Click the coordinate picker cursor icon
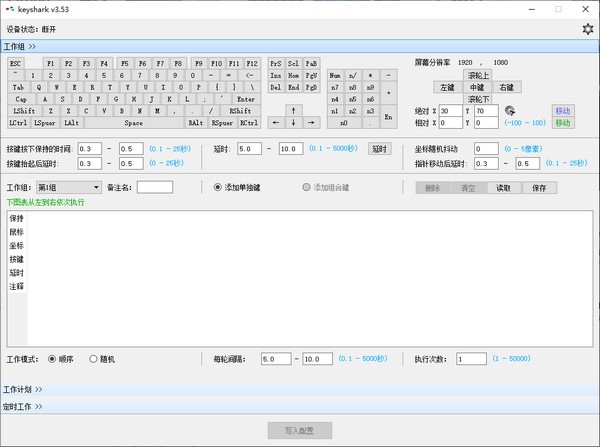Image resolution: width=600 pixels, height=447 pixels. click(x=509, y=110)
